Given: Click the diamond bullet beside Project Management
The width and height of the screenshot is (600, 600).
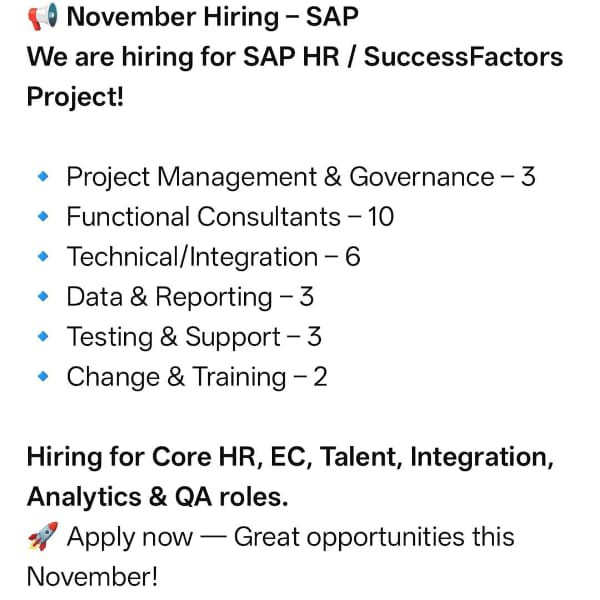Looking at the screenshot, I should pos(42,177).
